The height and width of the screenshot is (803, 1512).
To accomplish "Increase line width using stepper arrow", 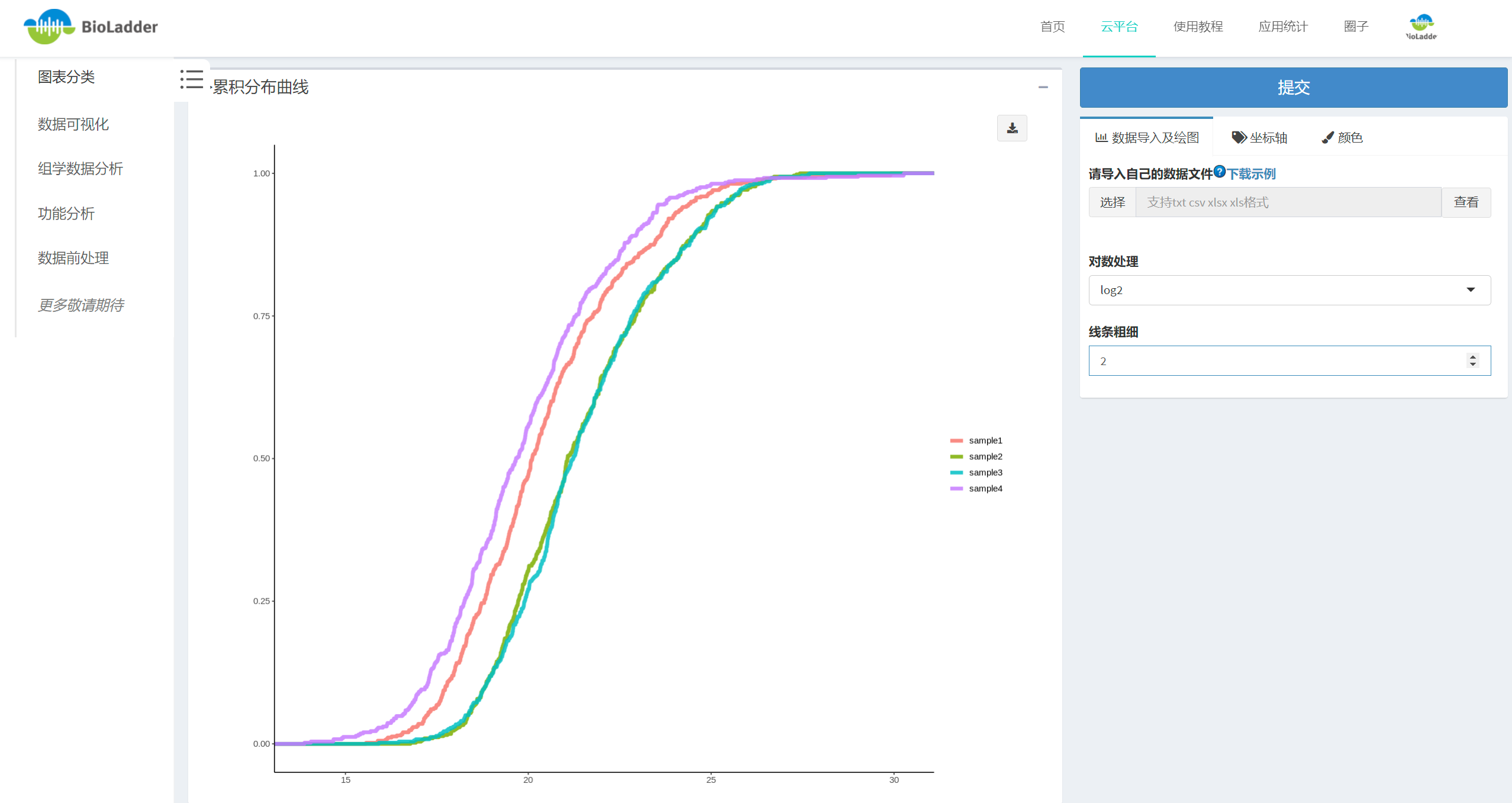I will 1473,357.
